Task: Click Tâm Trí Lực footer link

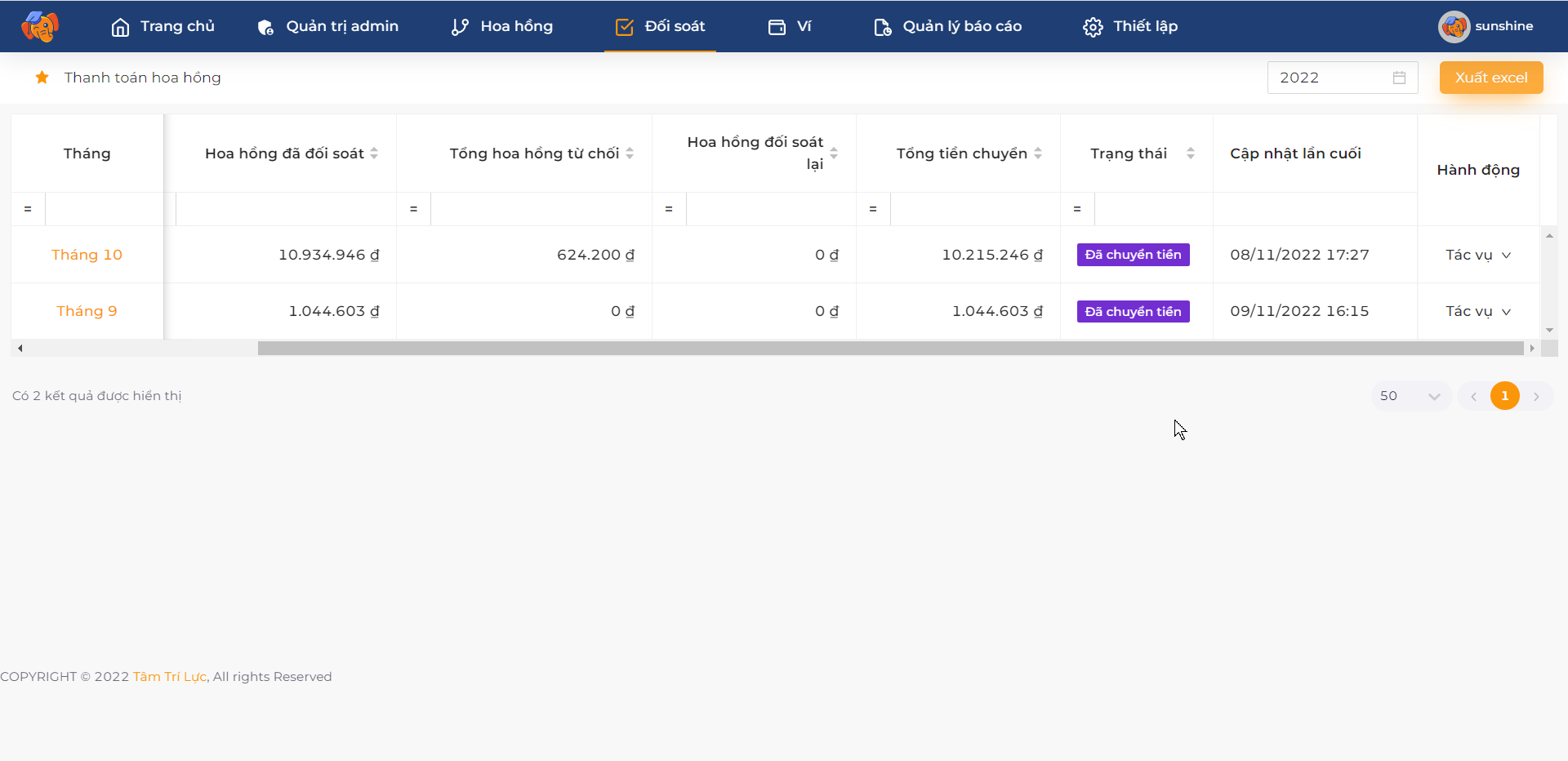Action: coord(170,677)
